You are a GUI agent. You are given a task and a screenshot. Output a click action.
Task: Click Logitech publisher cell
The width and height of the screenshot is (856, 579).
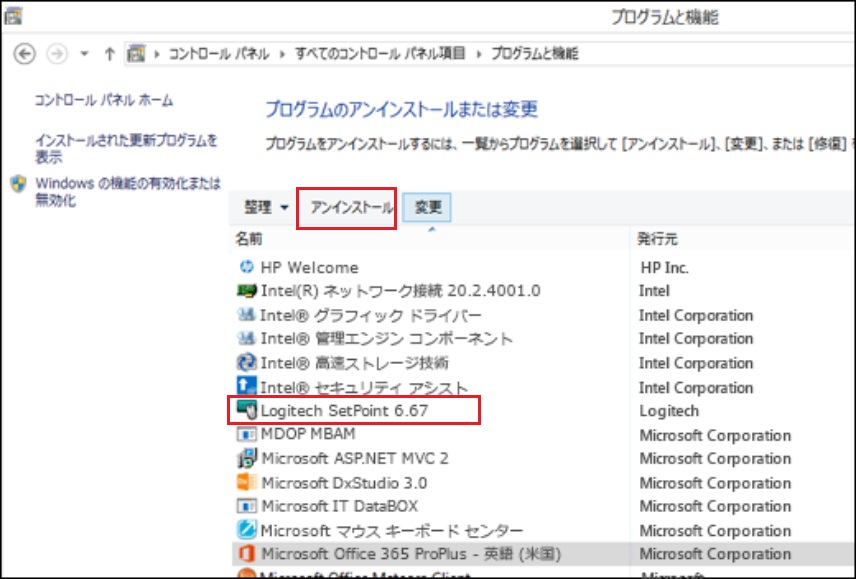click(669, 411)
